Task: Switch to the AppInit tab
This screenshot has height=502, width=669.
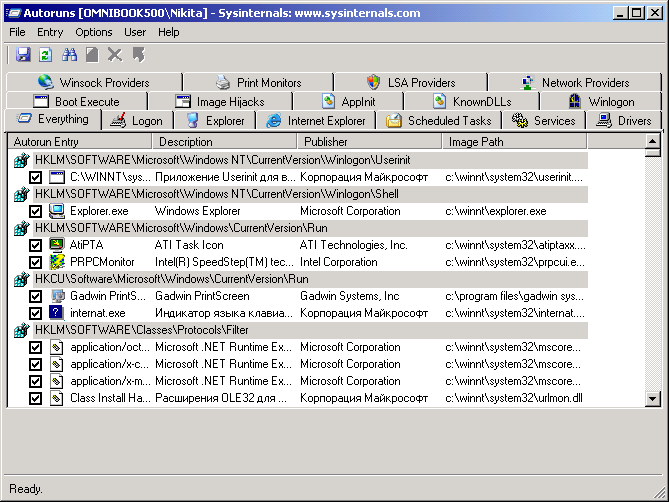Action: click(348, 102)
